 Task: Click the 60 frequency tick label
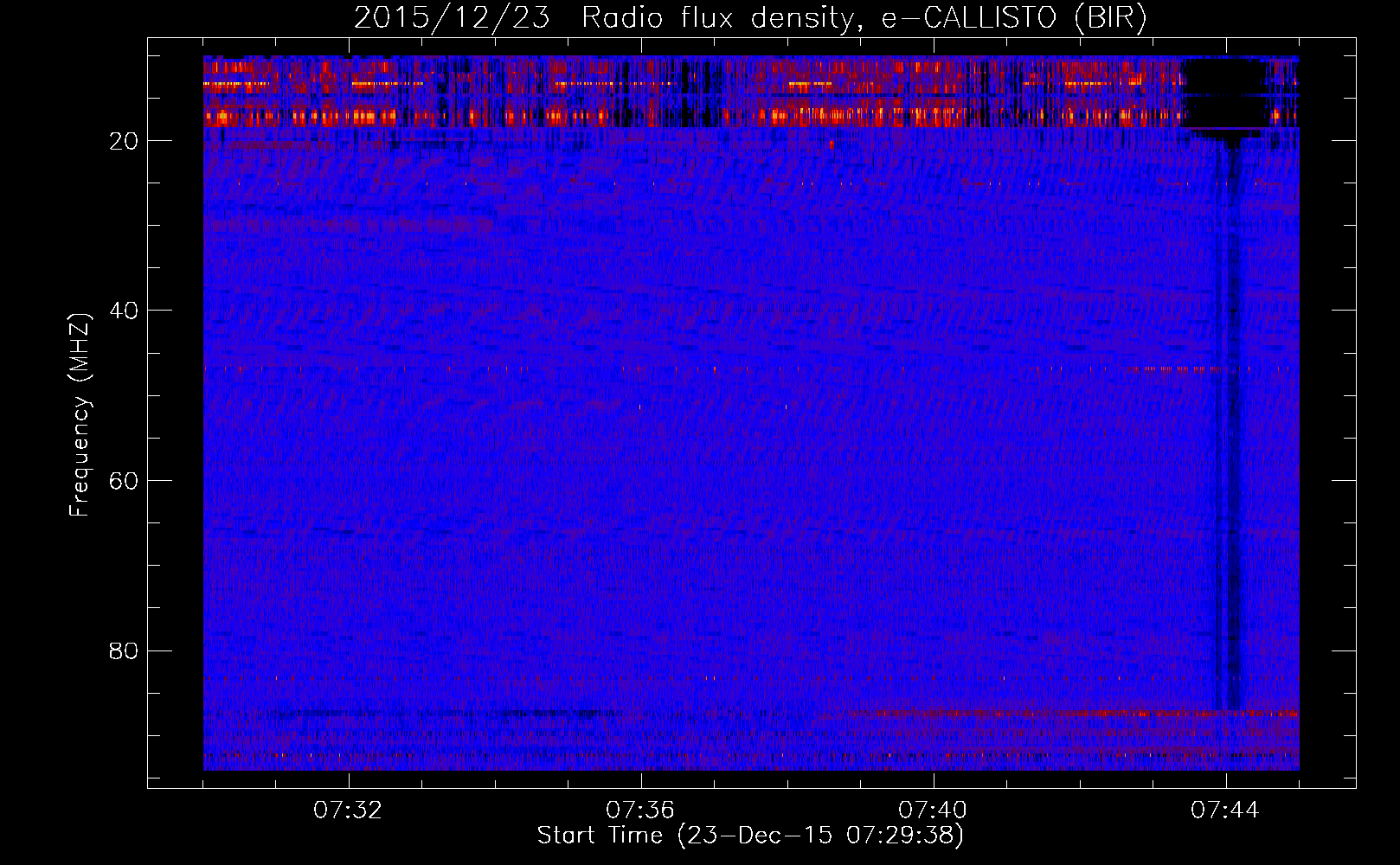point(125,481)
